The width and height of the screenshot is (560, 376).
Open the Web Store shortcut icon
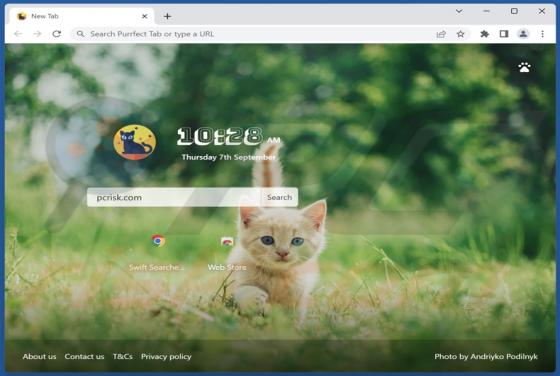point(227,242)
